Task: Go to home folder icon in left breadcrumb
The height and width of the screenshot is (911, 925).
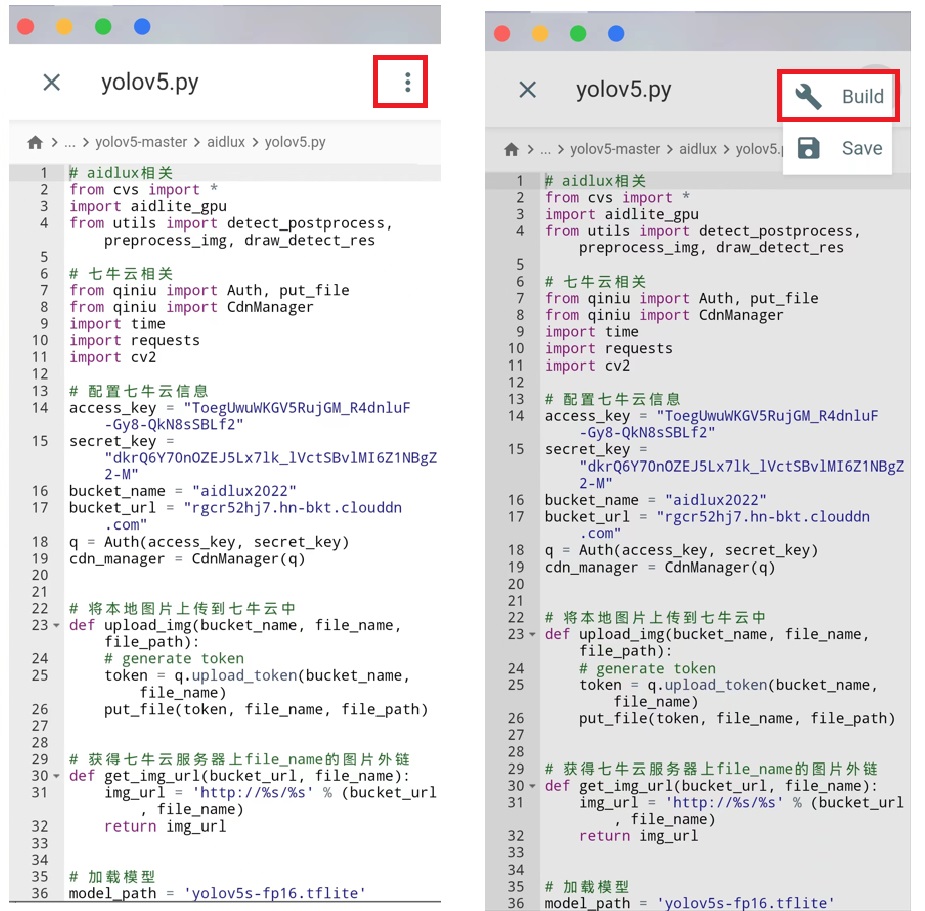Action: click(35, 143)
